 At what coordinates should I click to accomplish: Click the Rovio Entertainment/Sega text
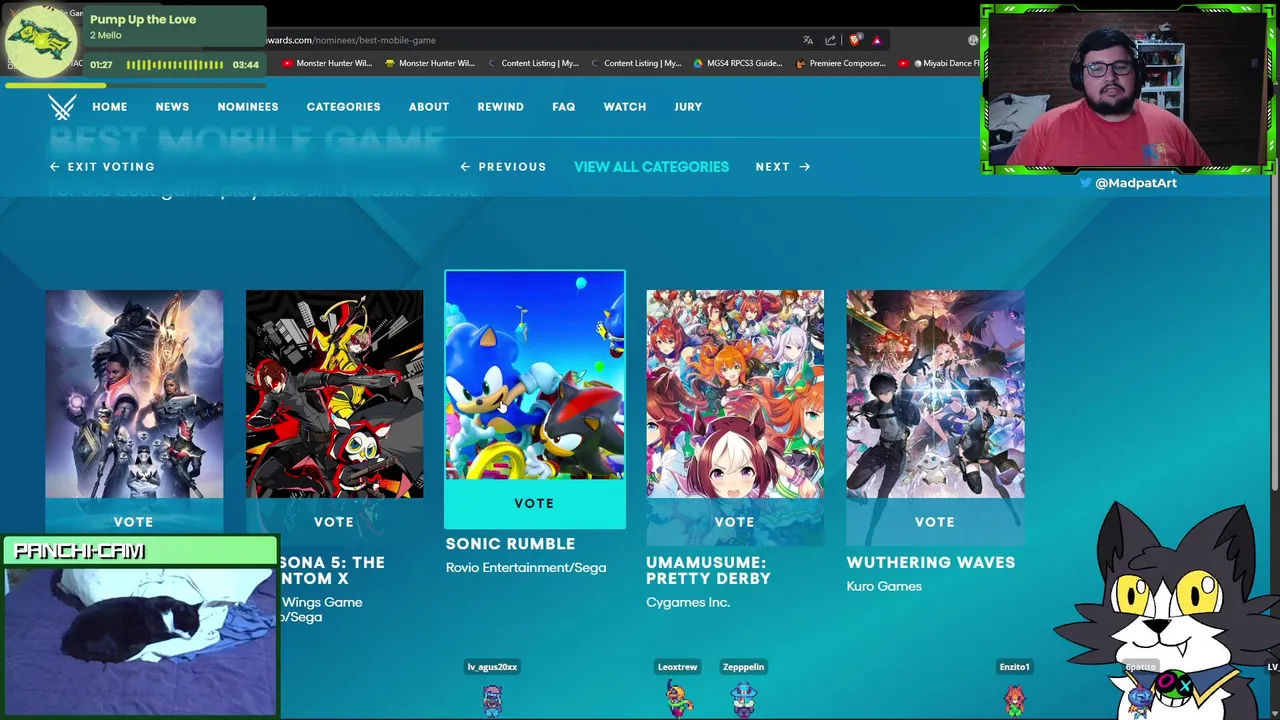(x=526, y=568)
